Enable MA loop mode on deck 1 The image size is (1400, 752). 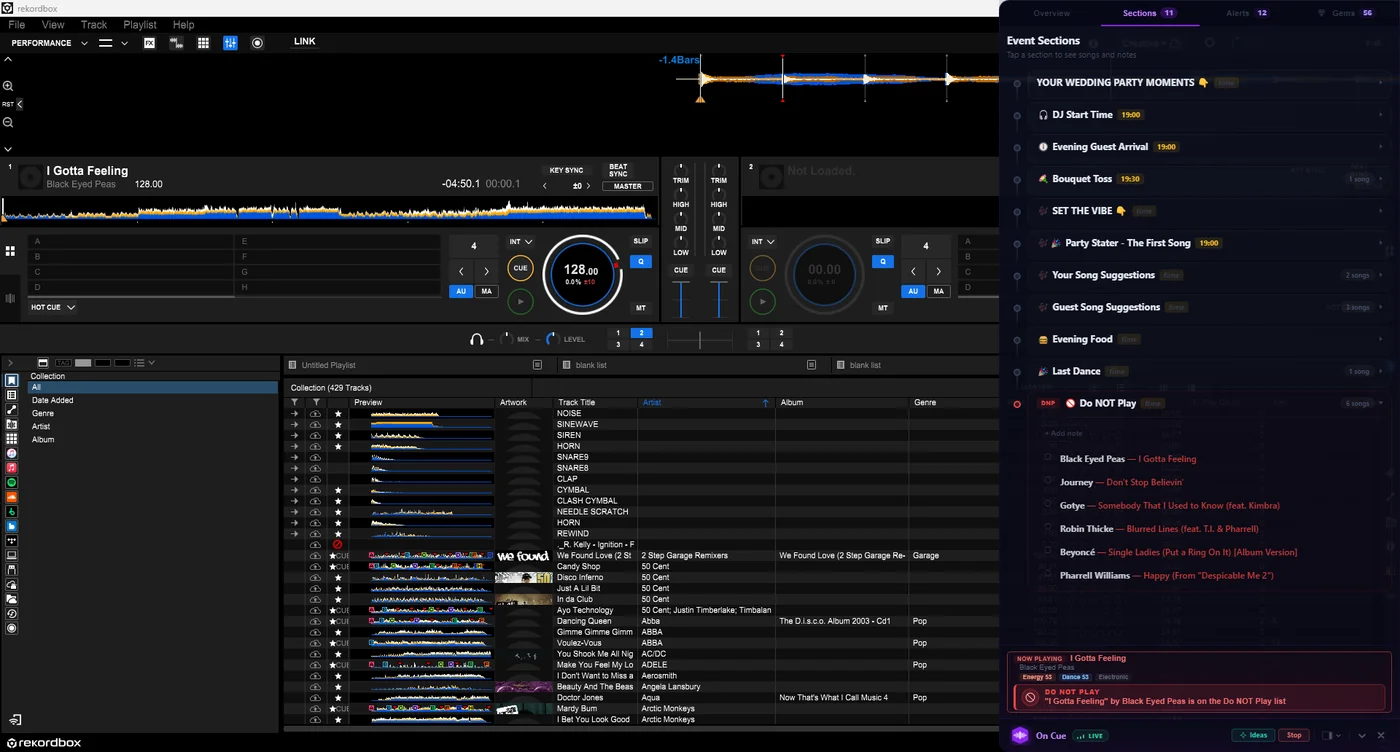[x=486, y=292]
